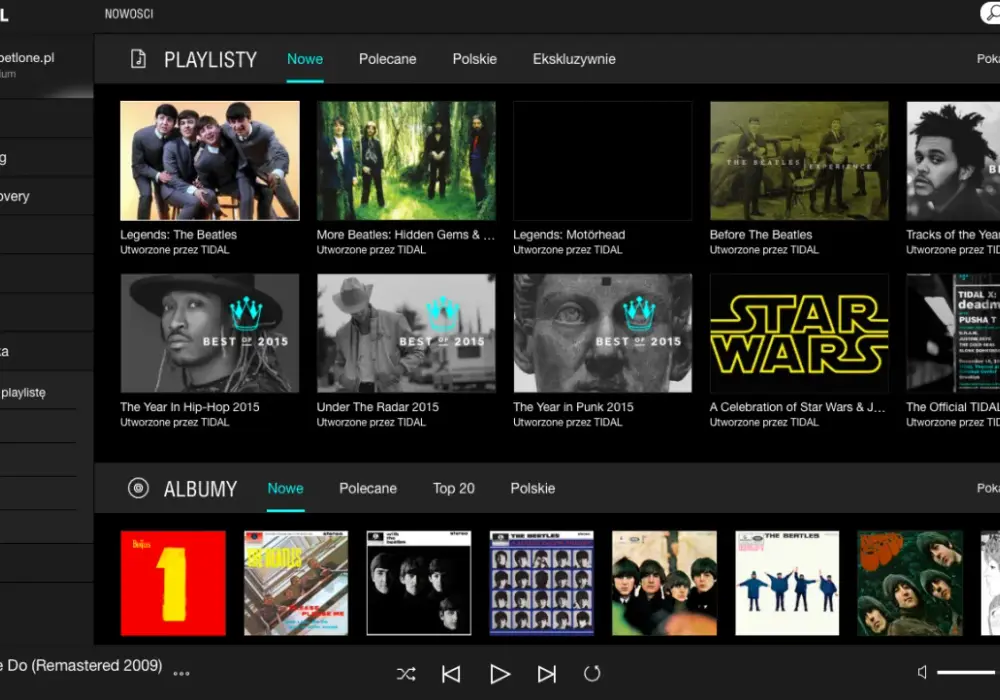Open the With The Beatles album cover
This screenshot has width=1000, height=700.
point(419,583)
